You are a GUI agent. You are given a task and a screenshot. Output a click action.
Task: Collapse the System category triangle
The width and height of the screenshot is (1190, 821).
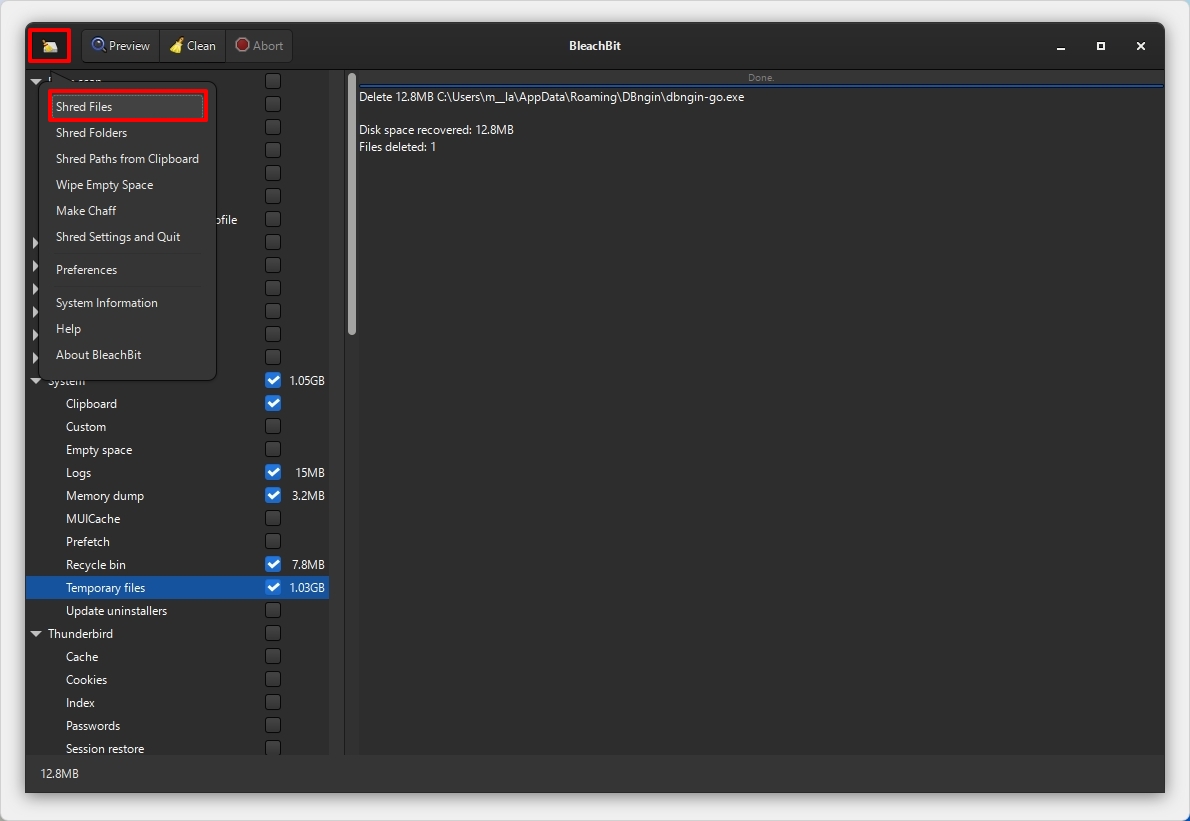tap(36, 381)
